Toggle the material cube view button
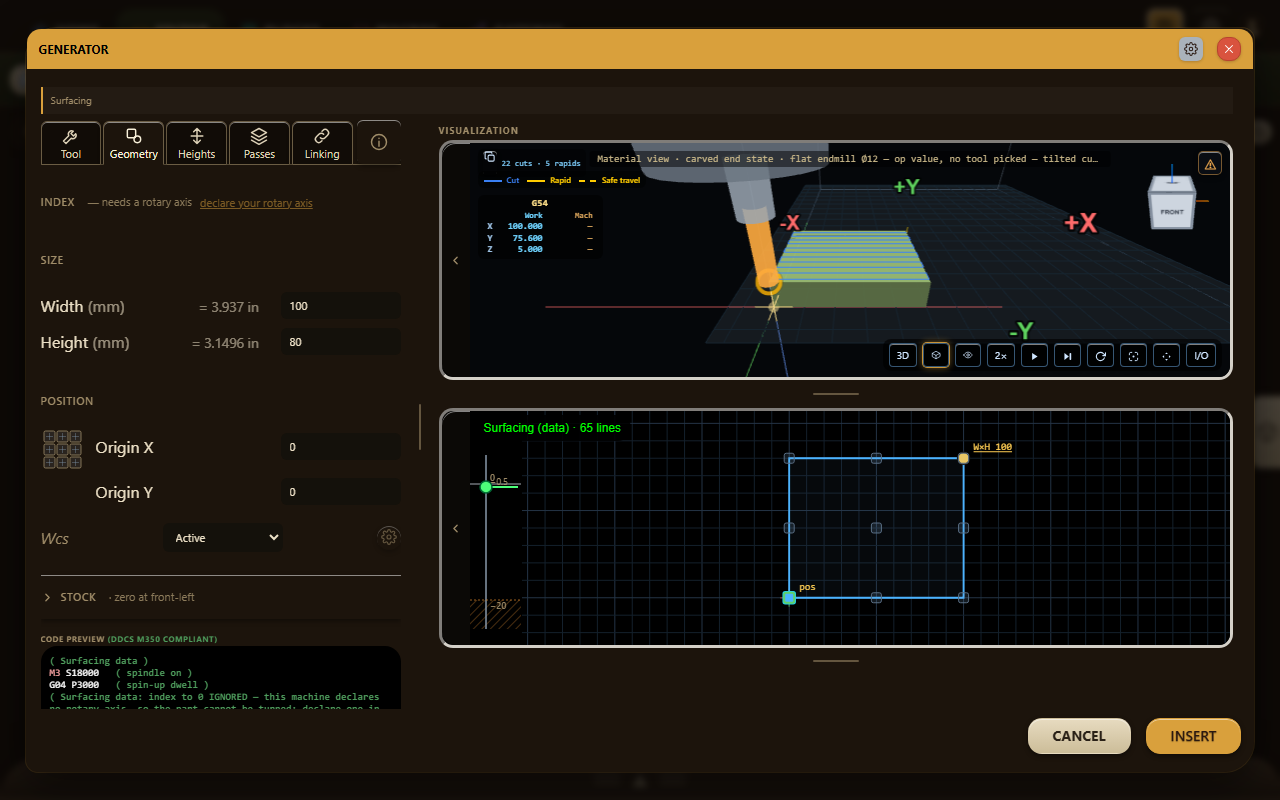1280x800 pixels. tap(936, 355)
